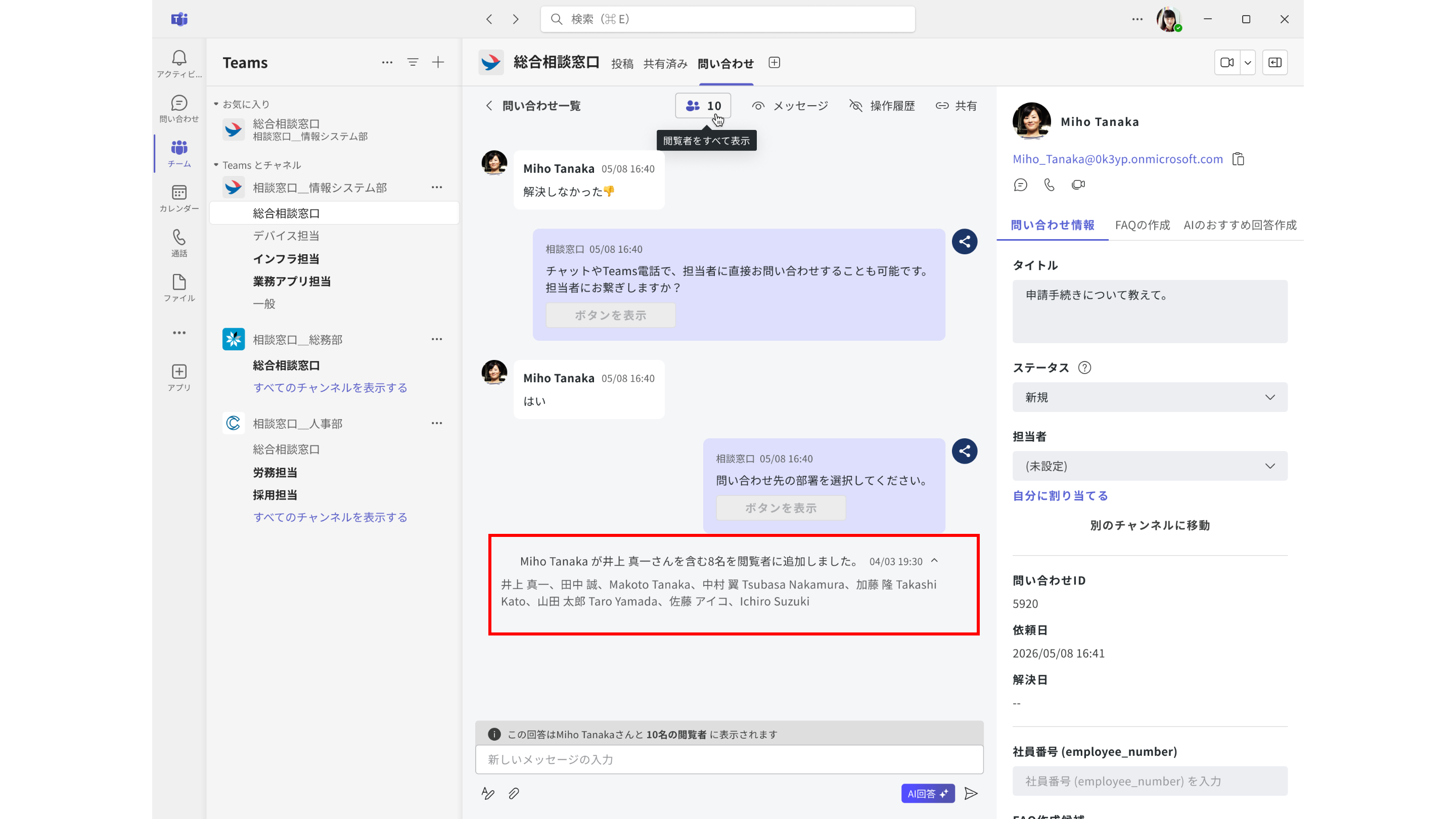Click the 別のチャンネルに移動 button
This screenshot has height=819, width=1456.
(1150, 525)
